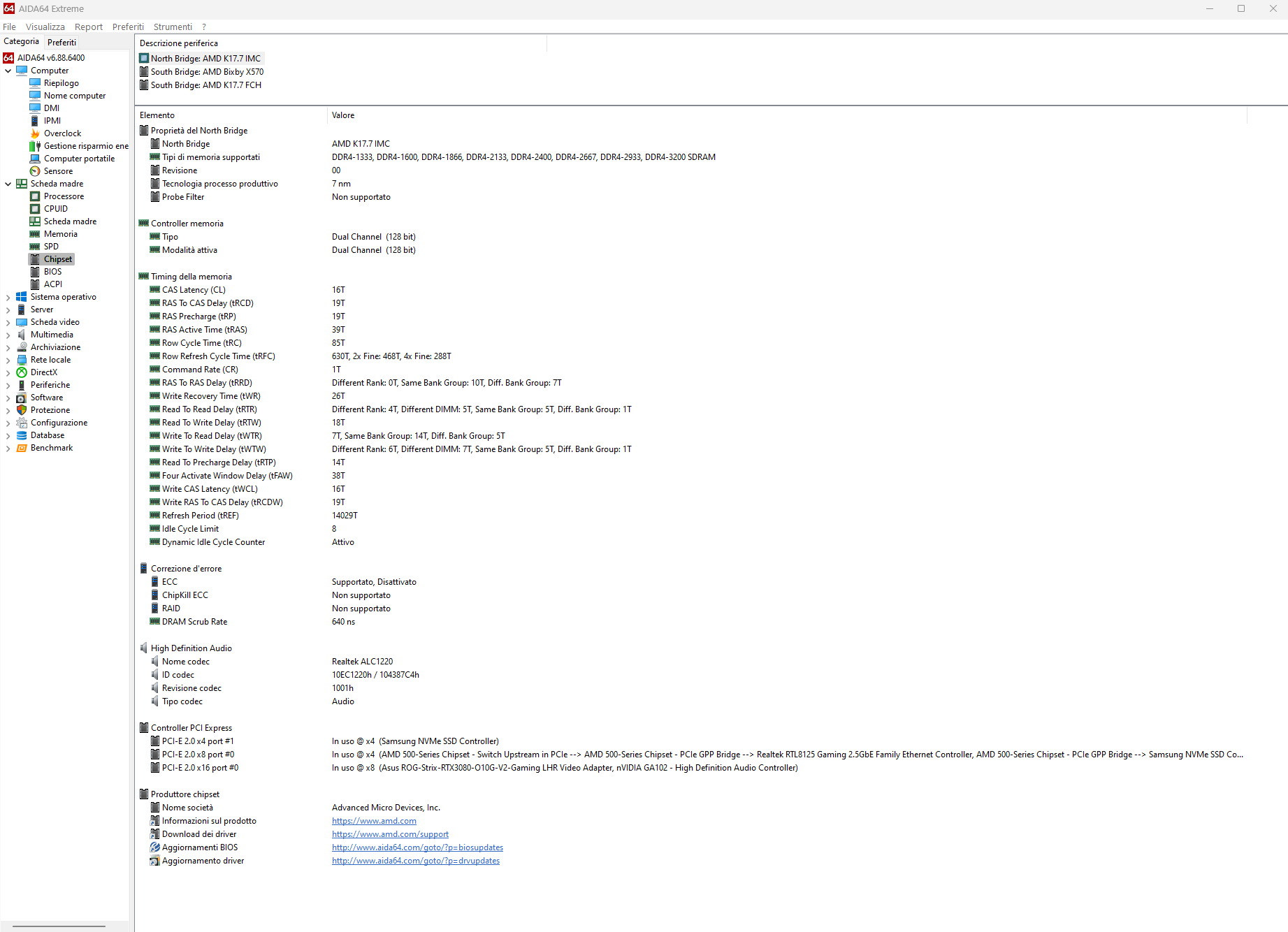1288x932 pixels.
Task: Expand the Scheda video node
Action: [x=8, y=322]
